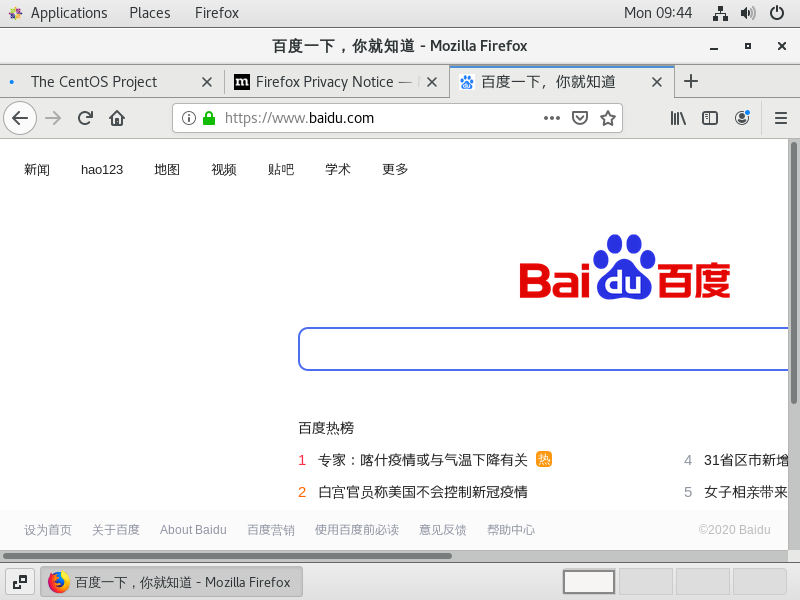Close the Baidu tab
800x600 pixels.
click(x=657, y=82)
